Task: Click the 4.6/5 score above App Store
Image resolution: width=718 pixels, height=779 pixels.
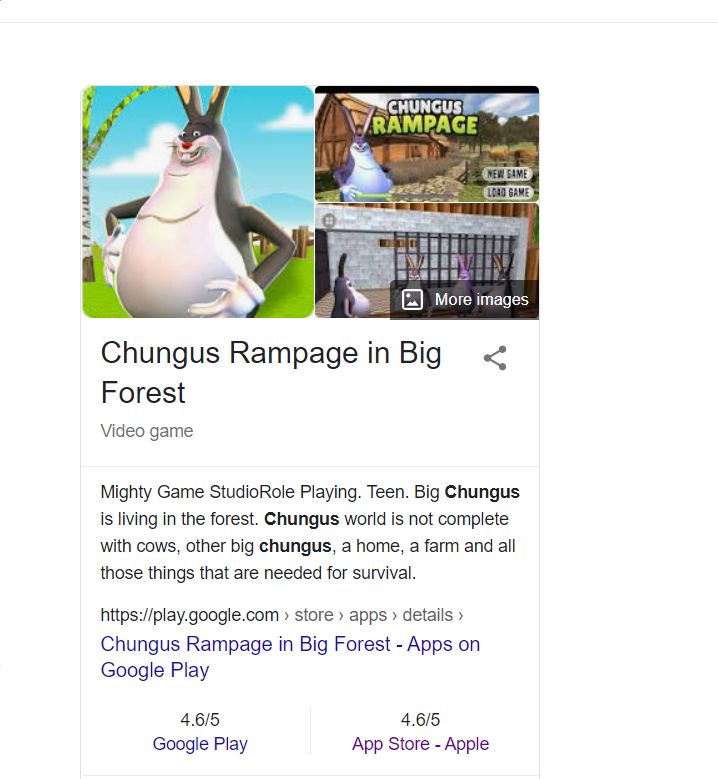Action: [420, 719]
